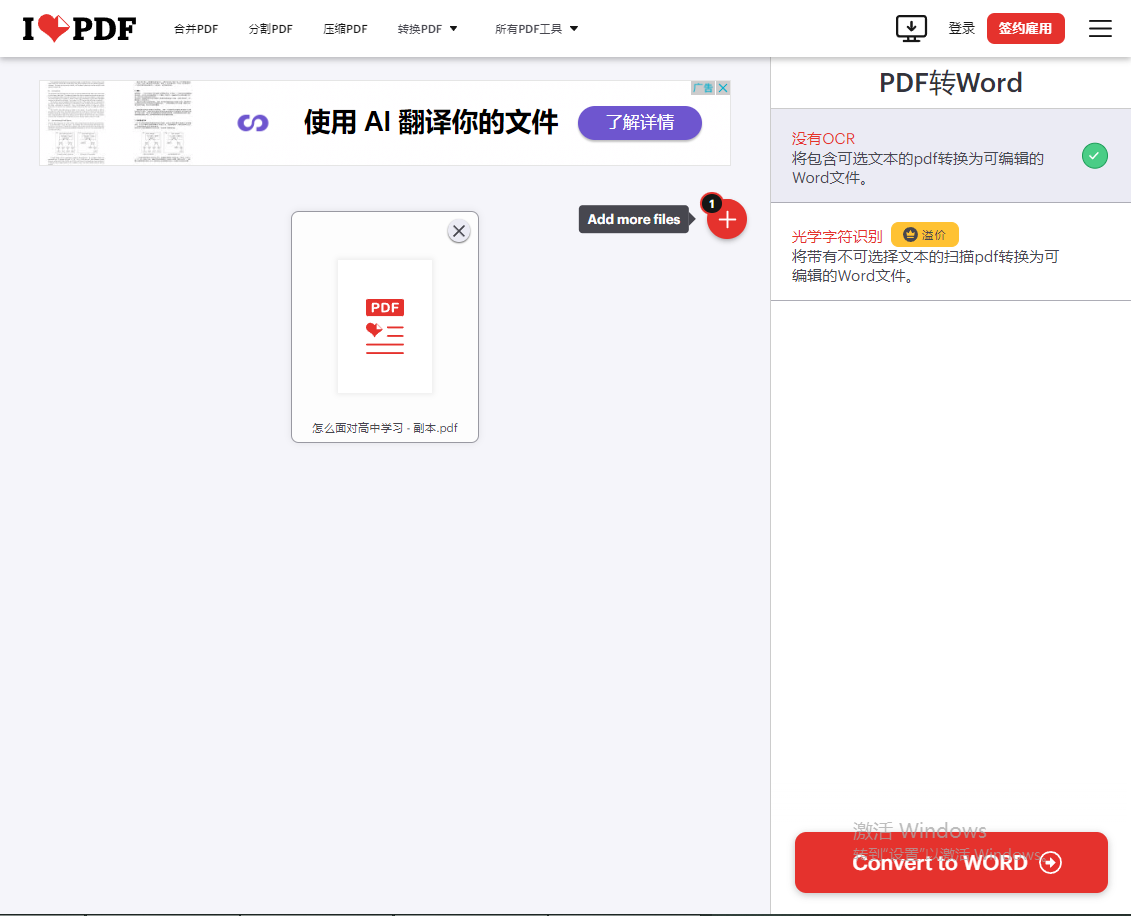
Task: Select the 怎么面对高中学习 PDF thumbnail
Action: point(385,327)
